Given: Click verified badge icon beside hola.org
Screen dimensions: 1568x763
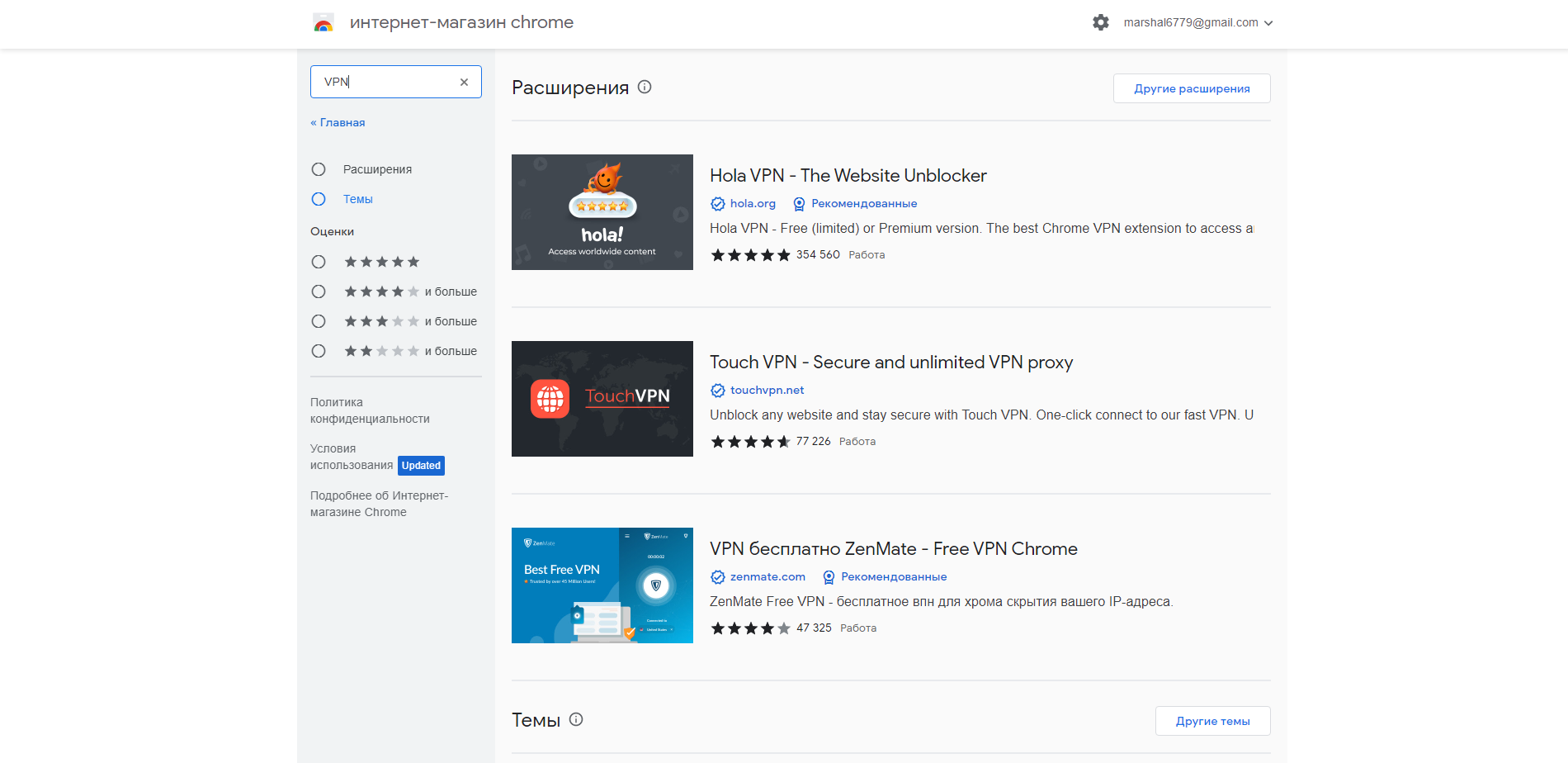Looking at the screenshot, I should point(718,204).
